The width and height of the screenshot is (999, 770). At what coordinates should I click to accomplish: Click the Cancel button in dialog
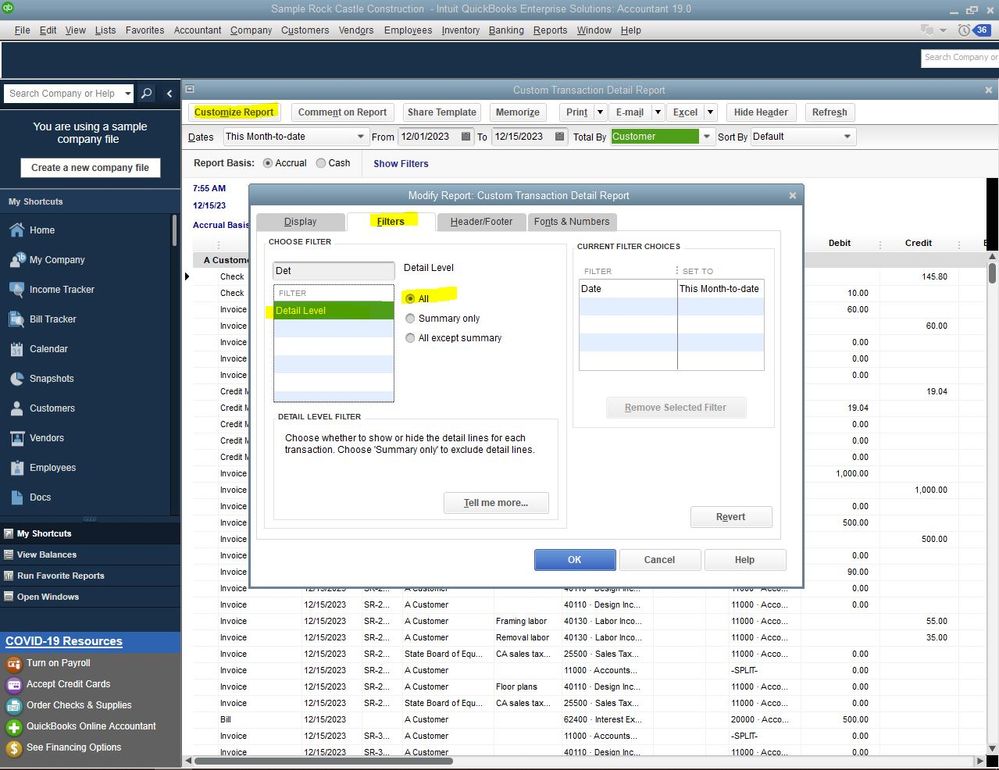coord(659,560)
